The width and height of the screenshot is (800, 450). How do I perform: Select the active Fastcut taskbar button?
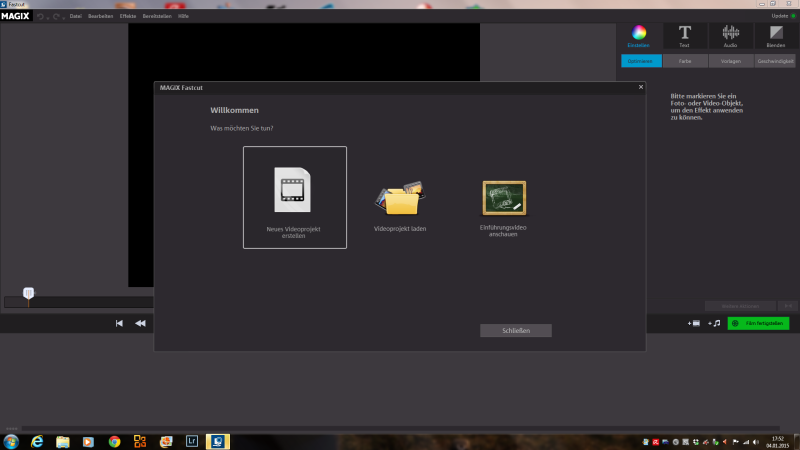click(x=218, y=441)
